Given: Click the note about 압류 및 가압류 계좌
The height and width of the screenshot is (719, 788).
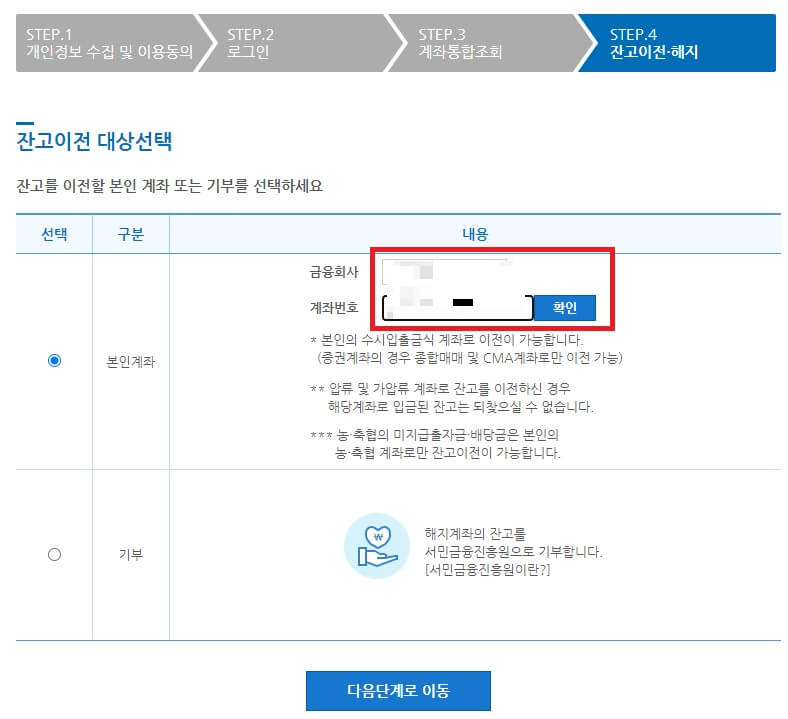Looking at the screenshot, I should [x=452, y=397].
